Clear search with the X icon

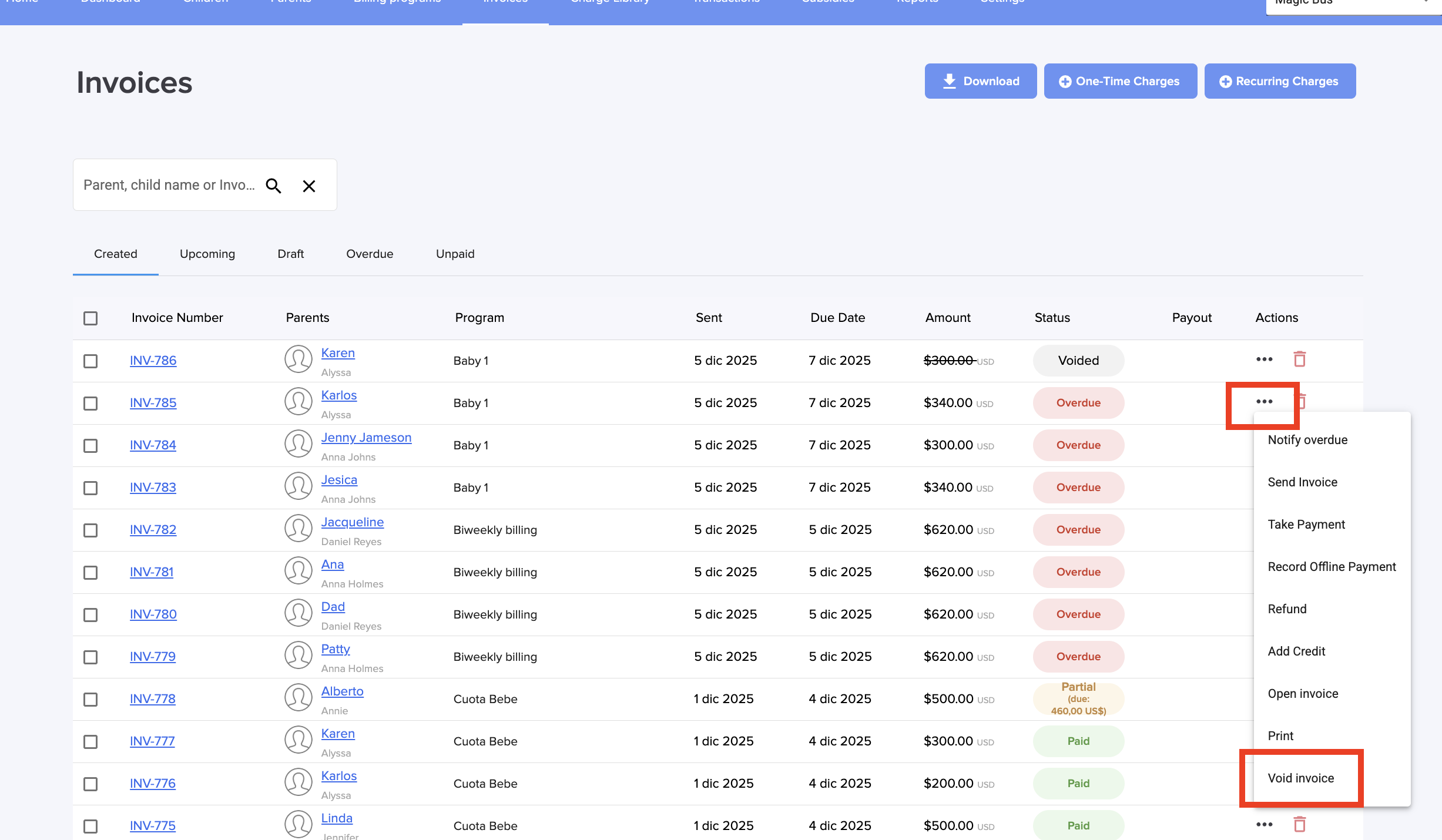(x=308, y=186)
